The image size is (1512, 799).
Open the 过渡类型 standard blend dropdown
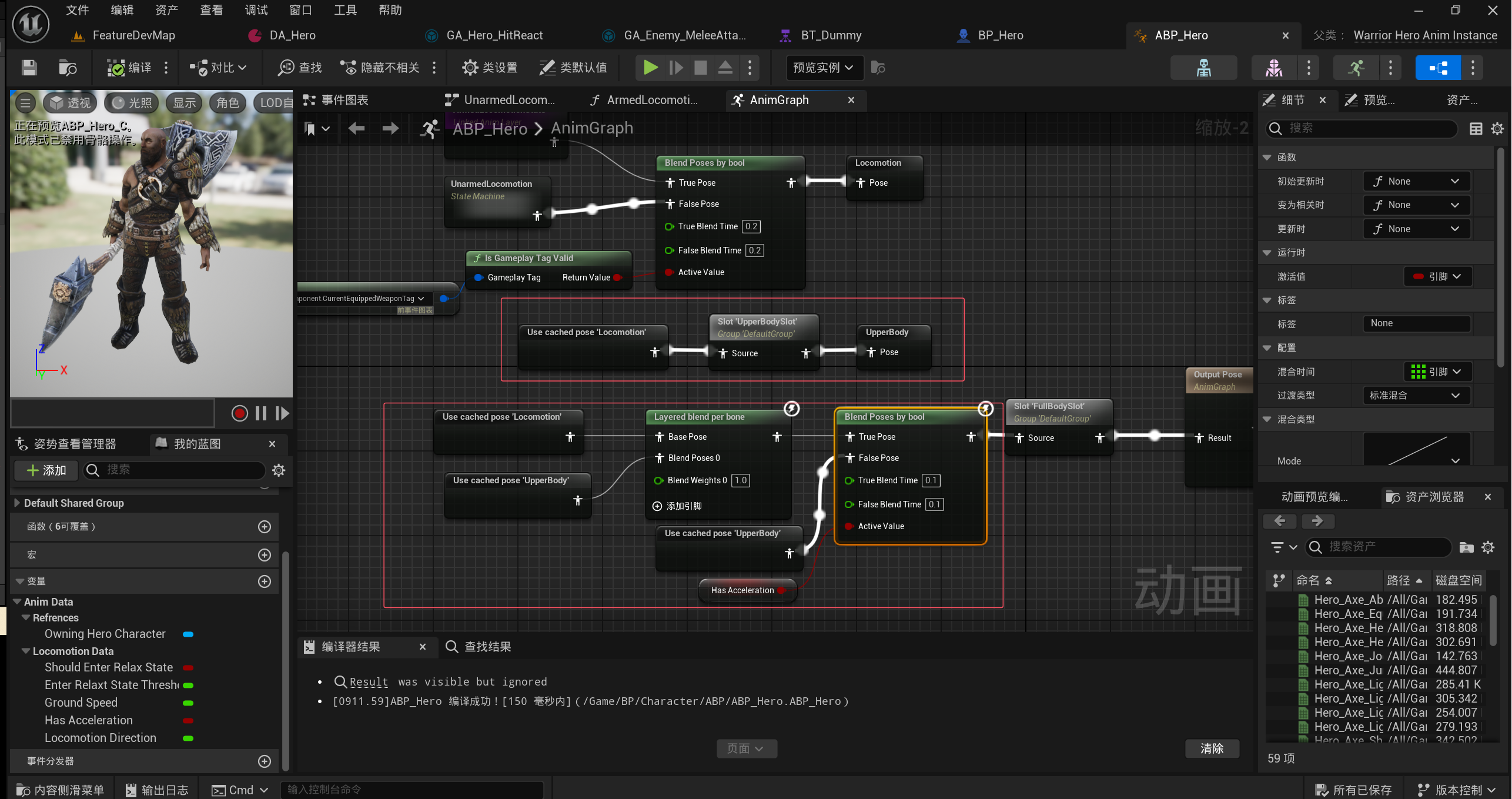[1416, 395]
